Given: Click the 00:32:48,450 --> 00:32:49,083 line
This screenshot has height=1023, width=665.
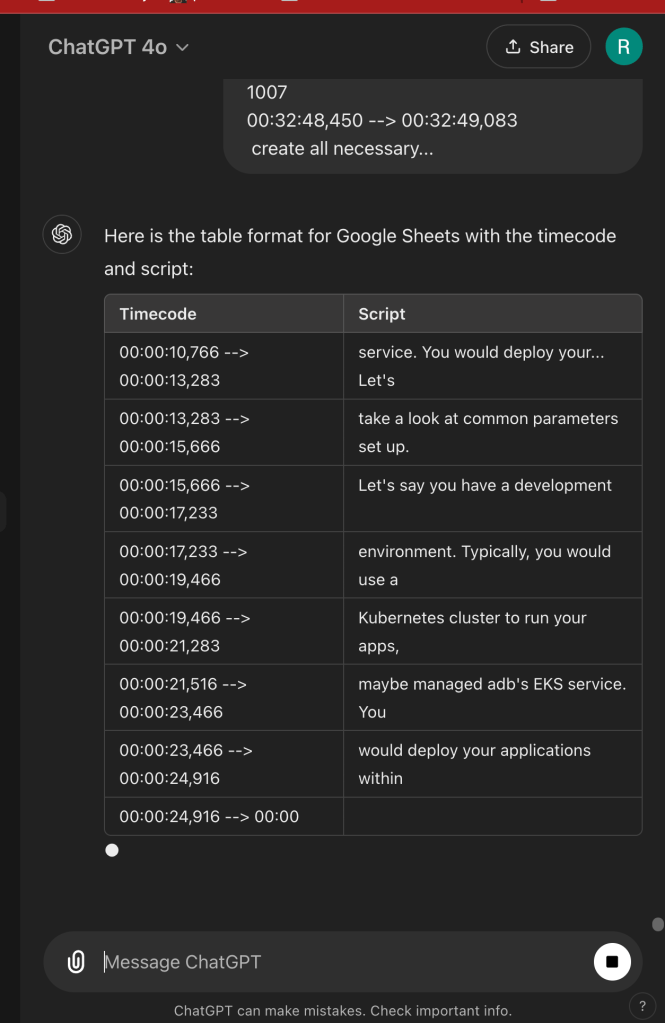Looking at the screenshot, I should 382,121.
